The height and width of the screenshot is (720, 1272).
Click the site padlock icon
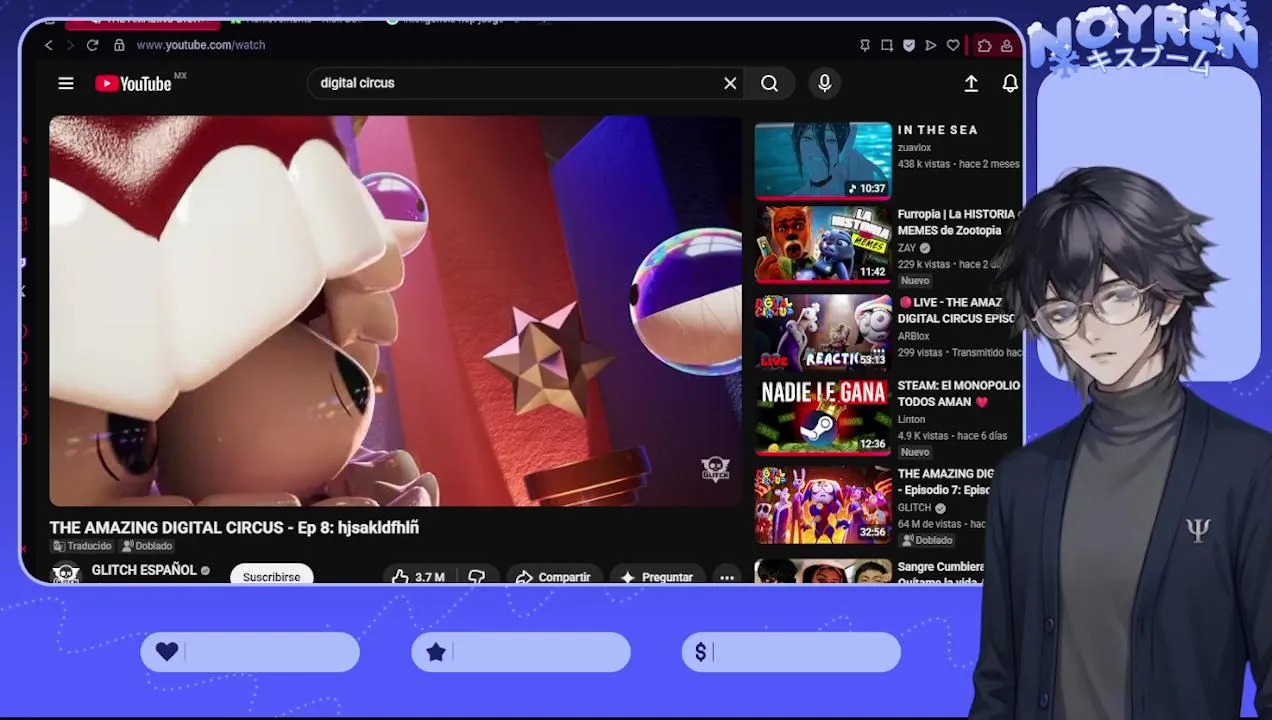tap(119, 45)
